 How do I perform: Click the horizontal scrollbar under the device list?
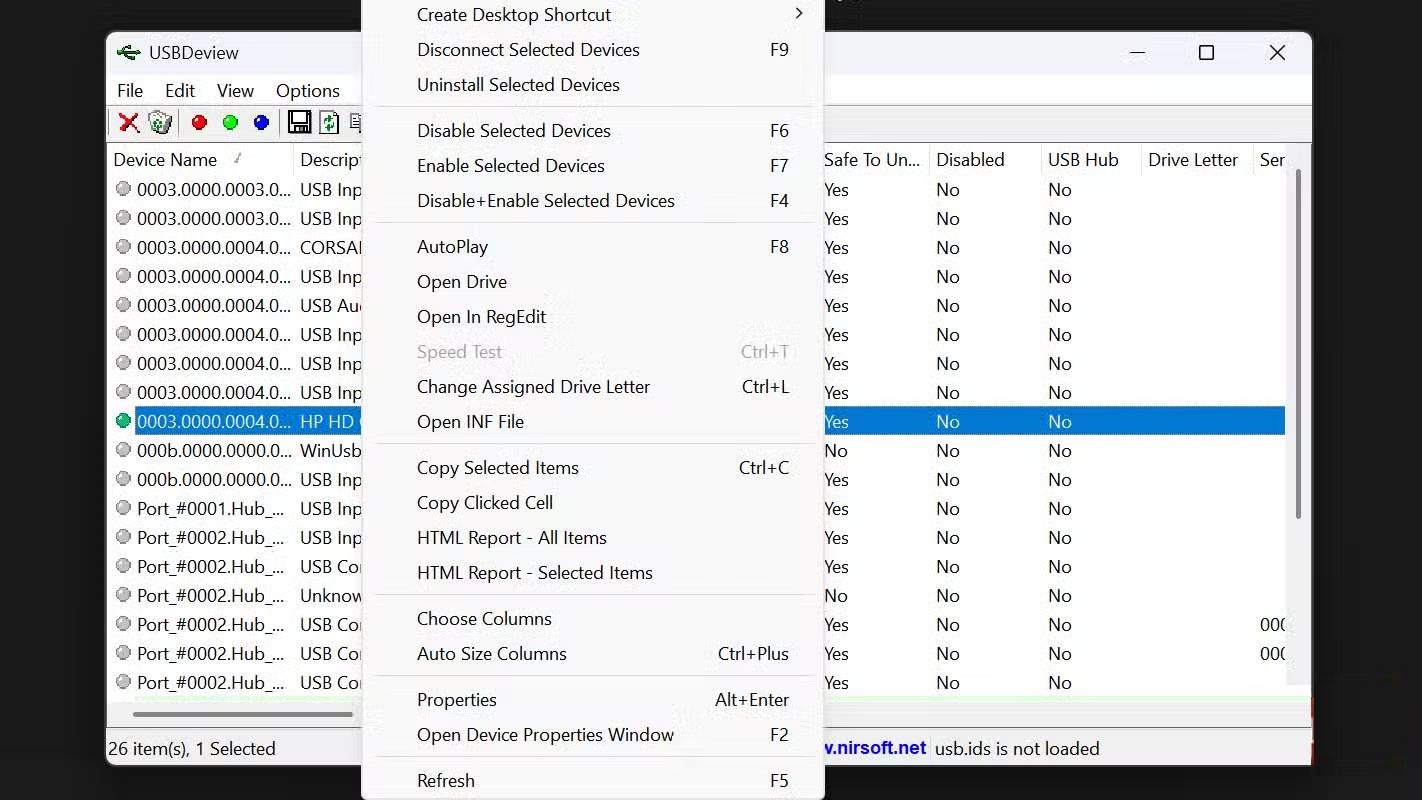point(243,714)
